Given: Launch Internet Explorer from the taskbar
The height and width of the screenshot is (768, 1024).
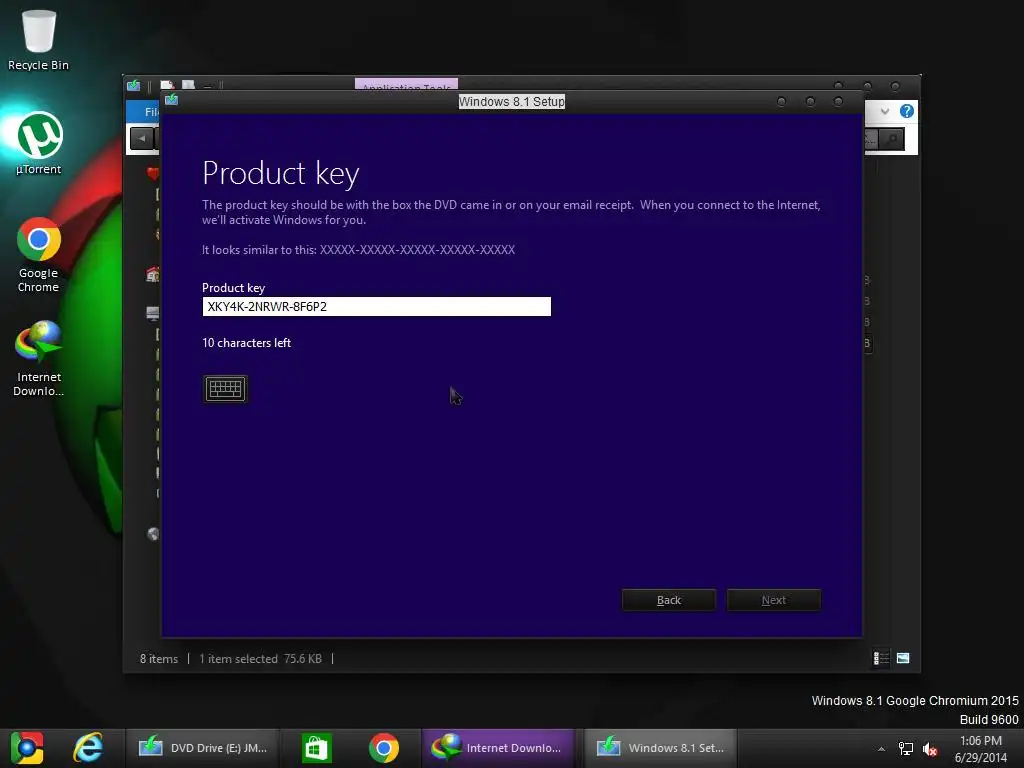Looking at the screenshot, I should click(88, 748).
